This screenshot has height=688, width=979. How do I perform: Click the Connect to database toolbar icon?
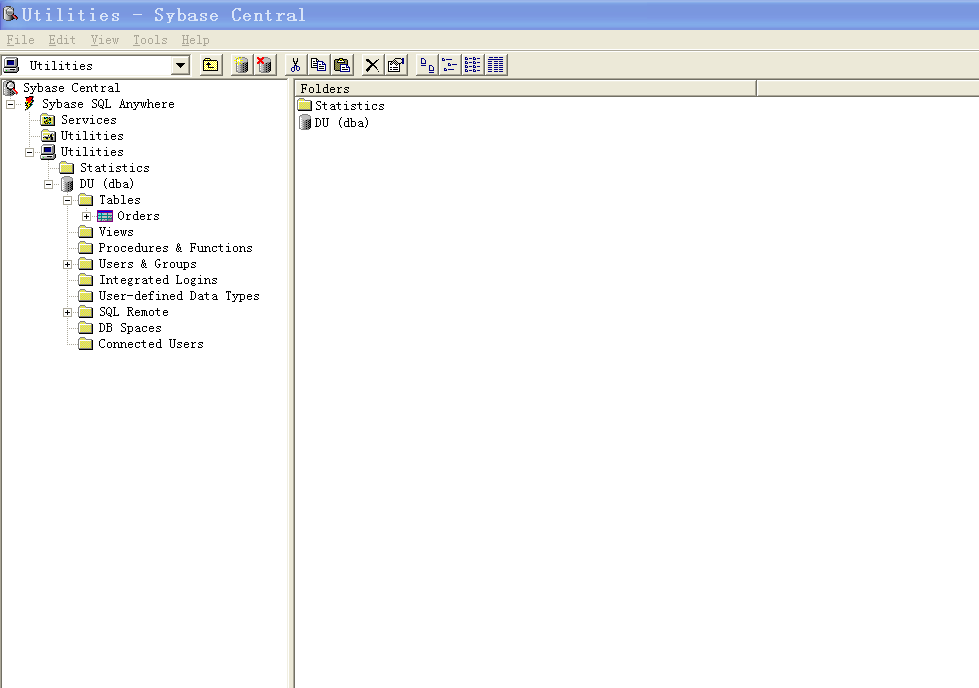(x=242, y=65)
